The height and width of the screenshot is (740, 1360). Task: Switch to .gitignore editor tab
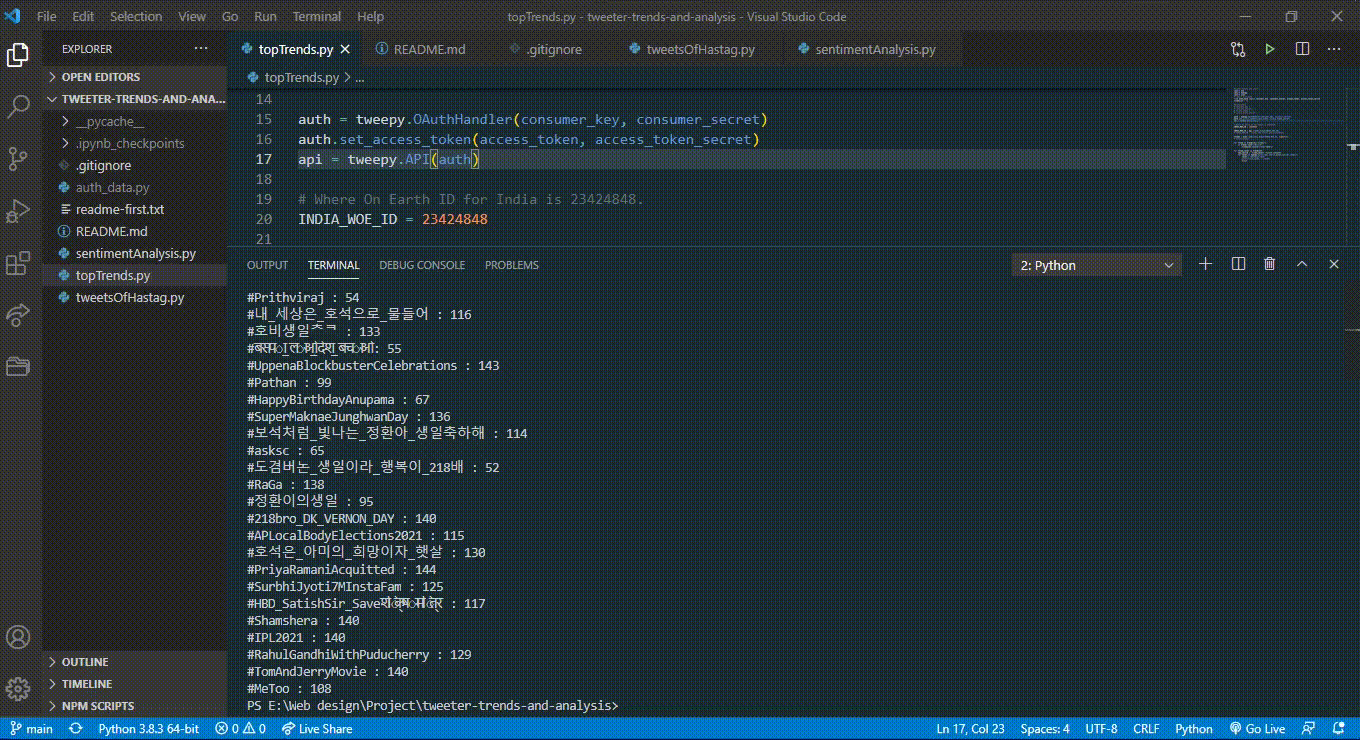553,49
